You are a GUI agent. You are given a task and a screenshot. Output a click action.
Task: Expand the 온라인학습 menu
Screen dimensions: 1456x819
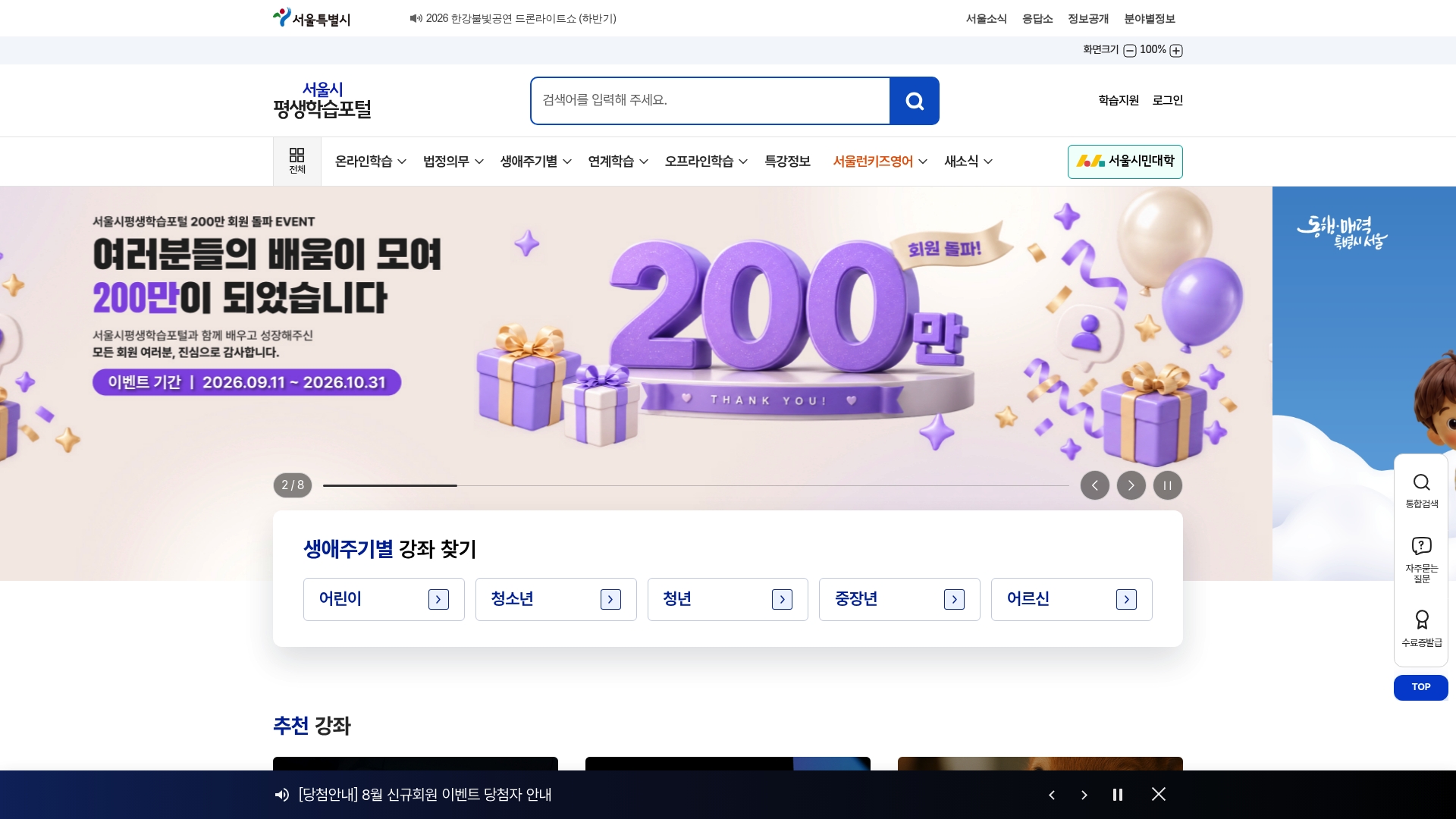tap(371, 162)
